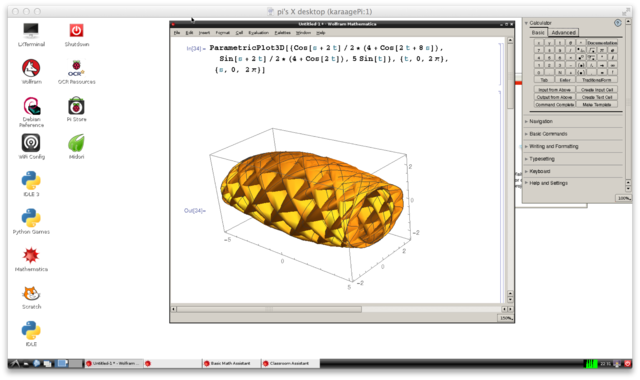This screenshot has height=380, width=640.
Task: Click the square root template key
Action: [x=591, y=50]
